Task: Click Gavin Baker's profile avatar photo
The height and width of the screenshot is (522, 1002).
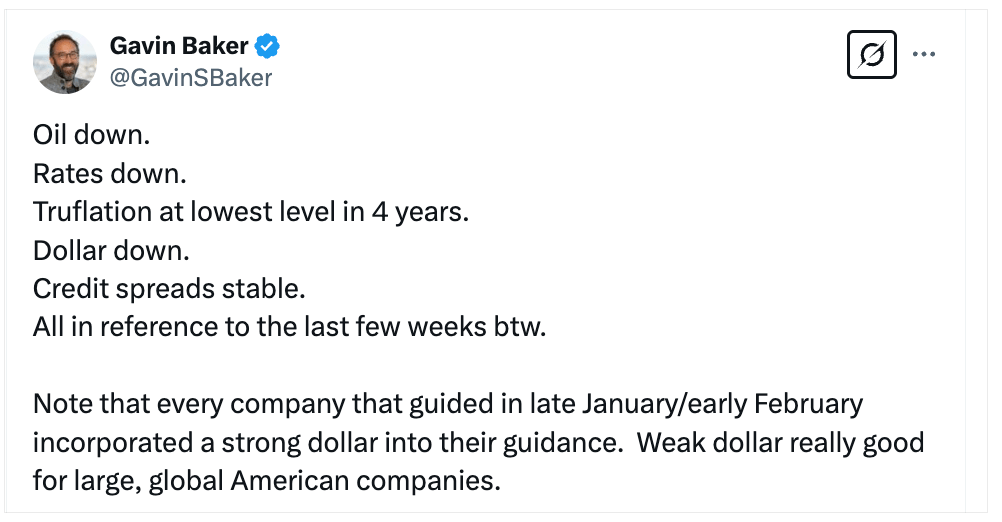Action: pos(64,62)
